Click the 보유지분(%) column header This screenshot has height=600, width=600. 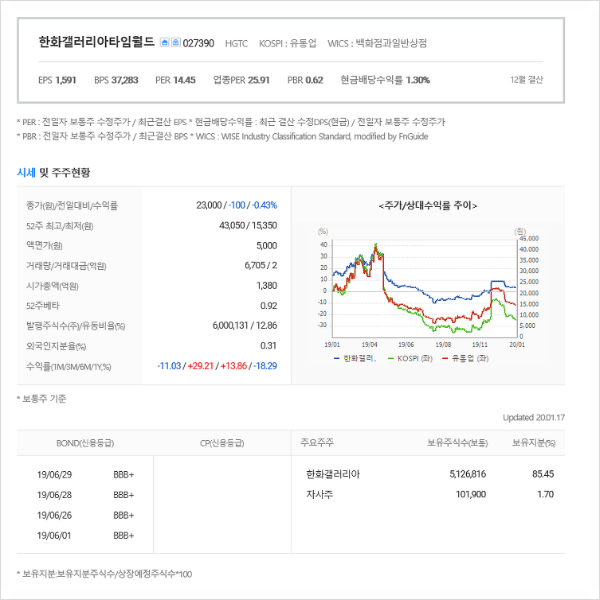(534, 443)
